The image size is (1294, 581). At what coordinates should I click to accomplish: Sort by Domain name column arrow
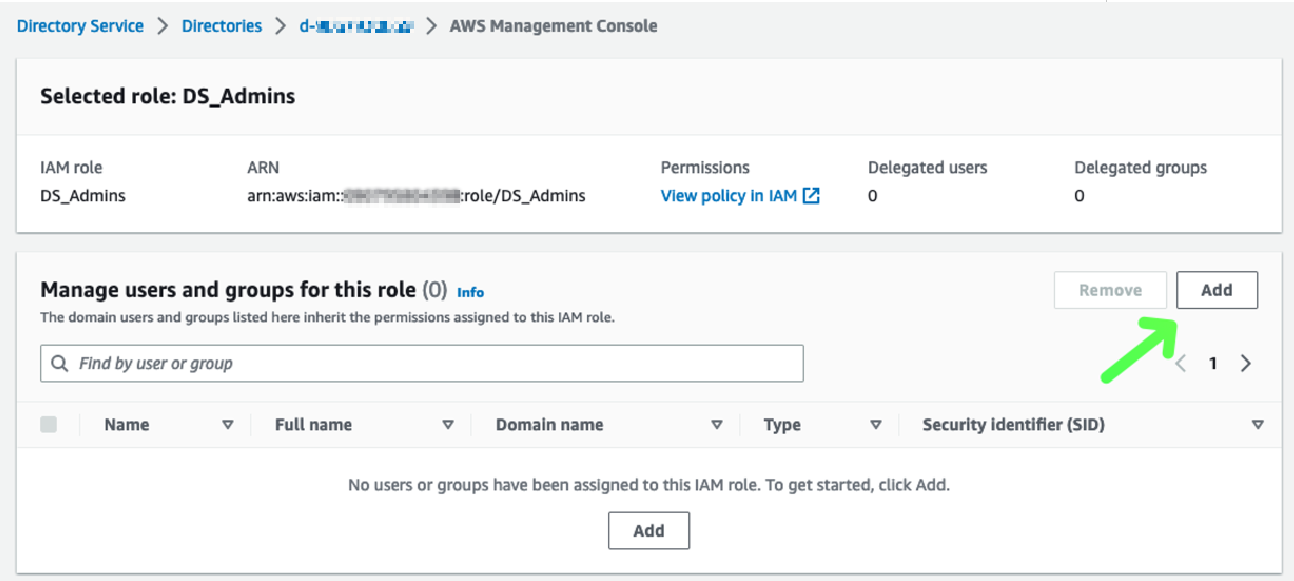click(717, 425)
